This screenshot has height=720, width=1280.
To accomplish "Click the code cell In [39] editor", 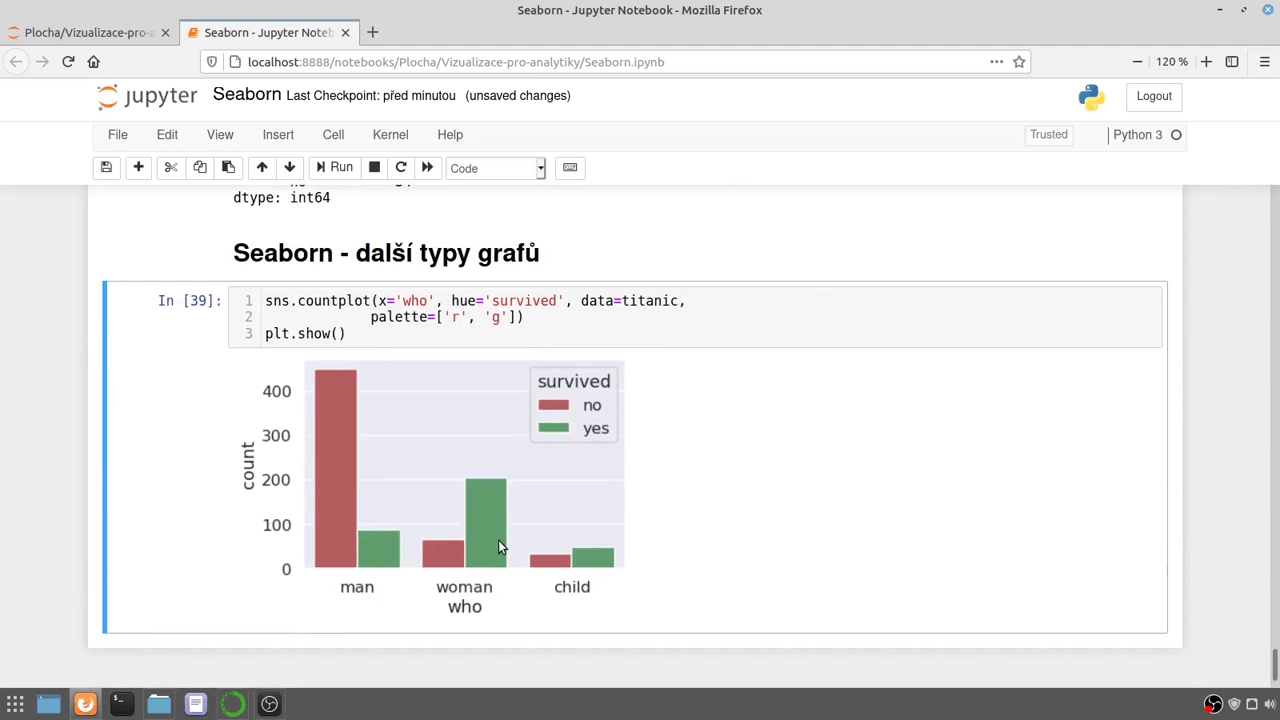I will (x=696, y=317).
